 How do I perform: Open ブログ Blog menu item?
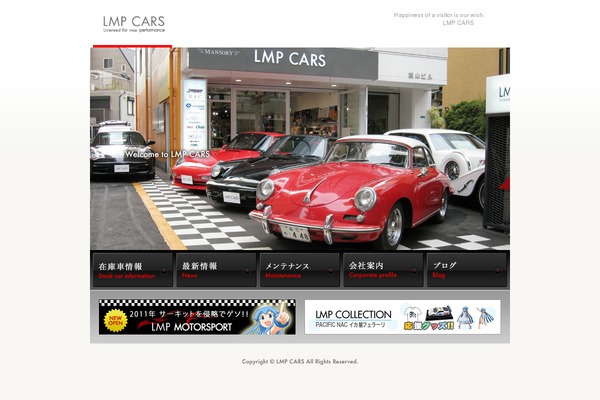pos(466,270)
